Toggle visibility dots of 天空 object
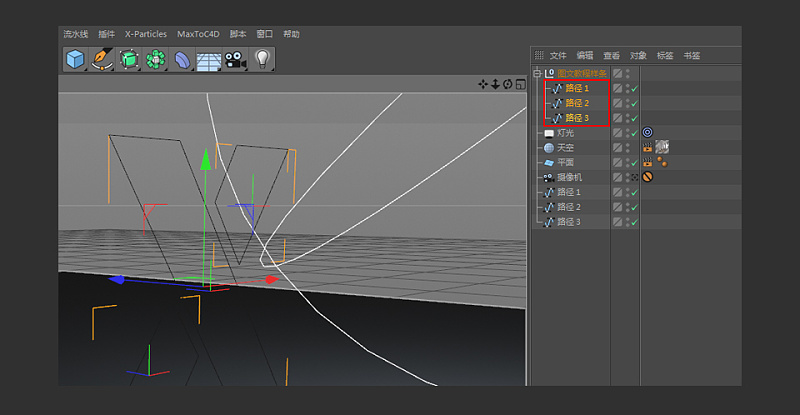Screen dimensions: 800x415 coord(628,147)
